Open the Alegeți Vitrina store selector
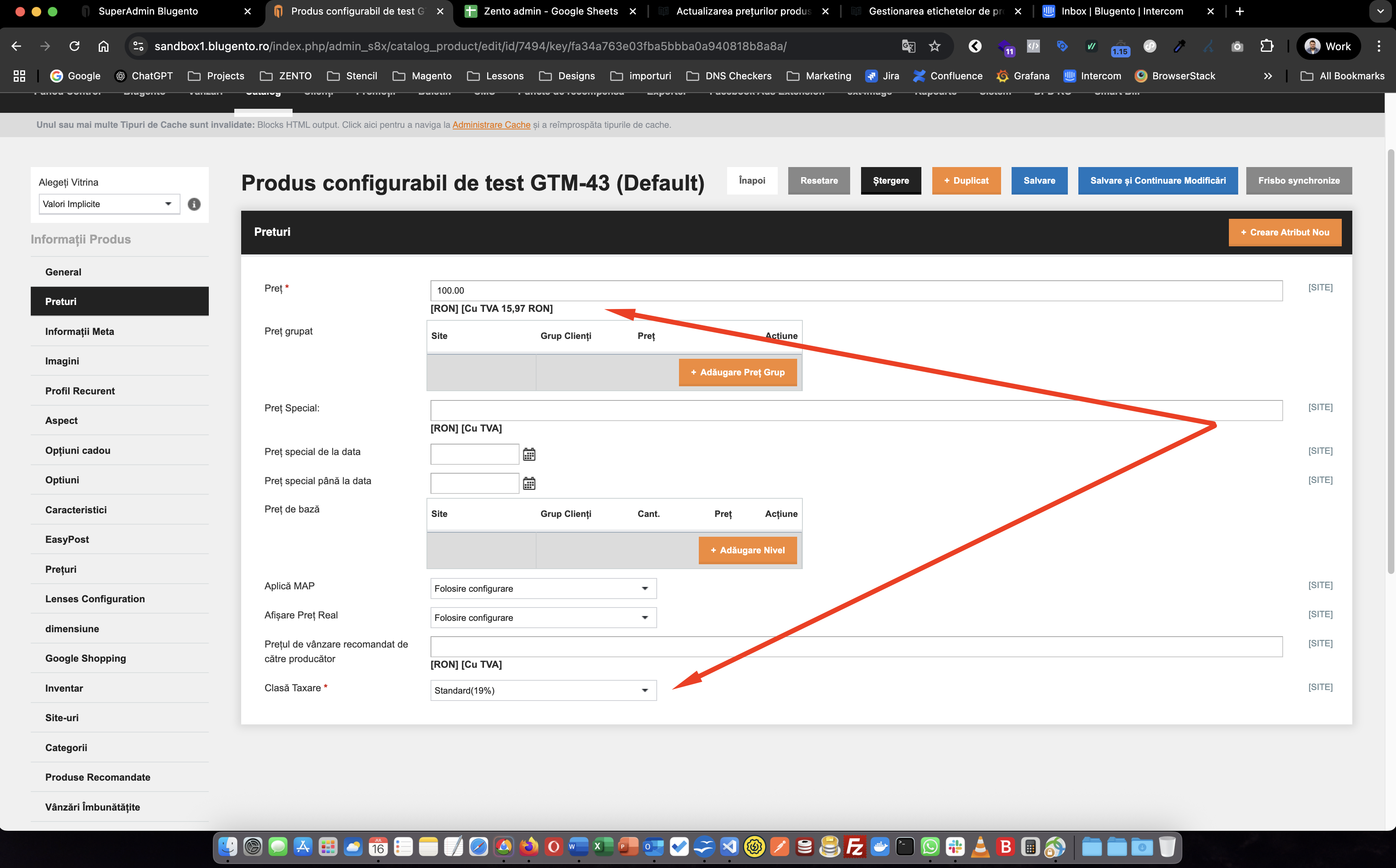 pyautogui.click(x=109, y=204)
